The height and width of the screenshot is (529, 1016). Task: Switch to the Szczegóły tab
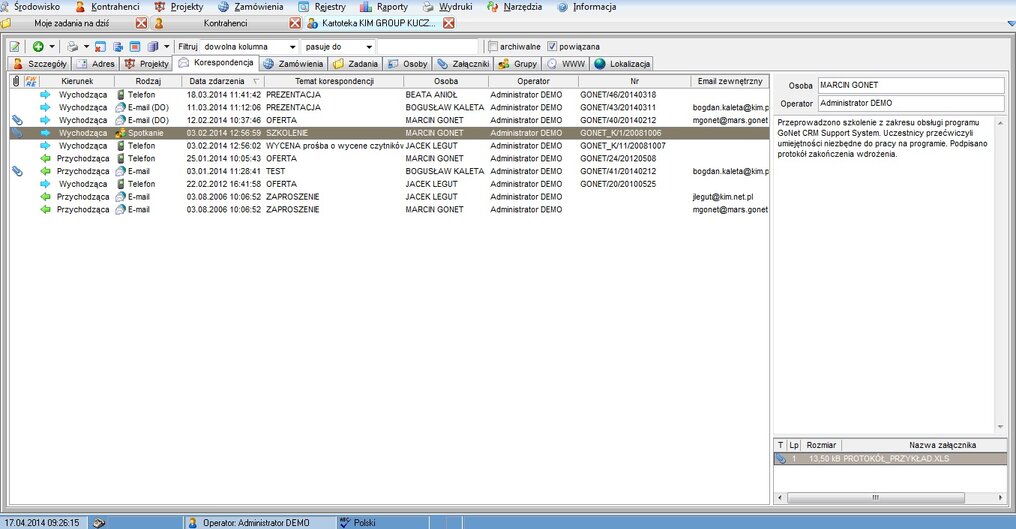40,64
